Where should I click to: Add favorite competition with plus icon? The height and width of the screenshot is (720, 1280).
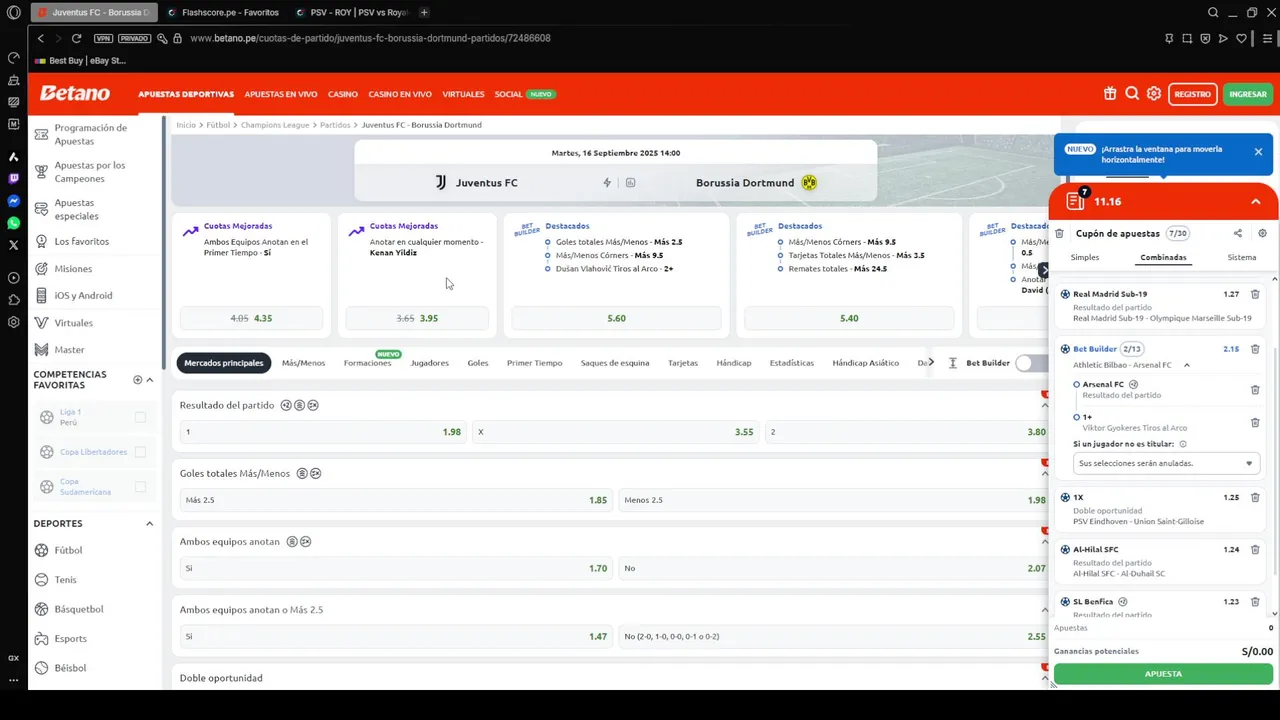[138, 380]
